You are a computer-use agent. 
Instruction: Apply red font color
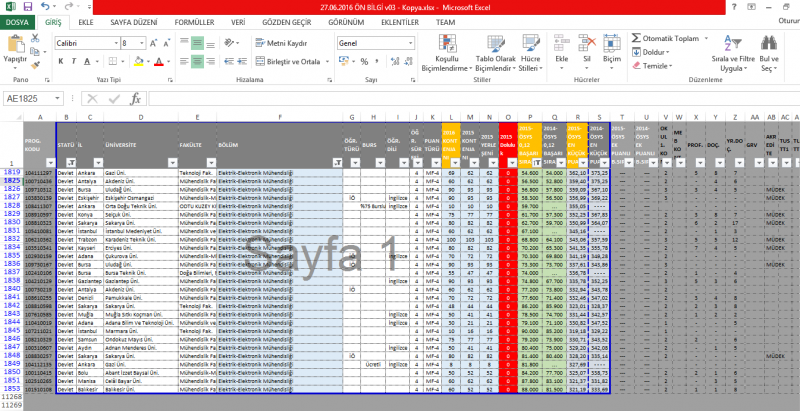pyautogui.click(x=159, y=62)
